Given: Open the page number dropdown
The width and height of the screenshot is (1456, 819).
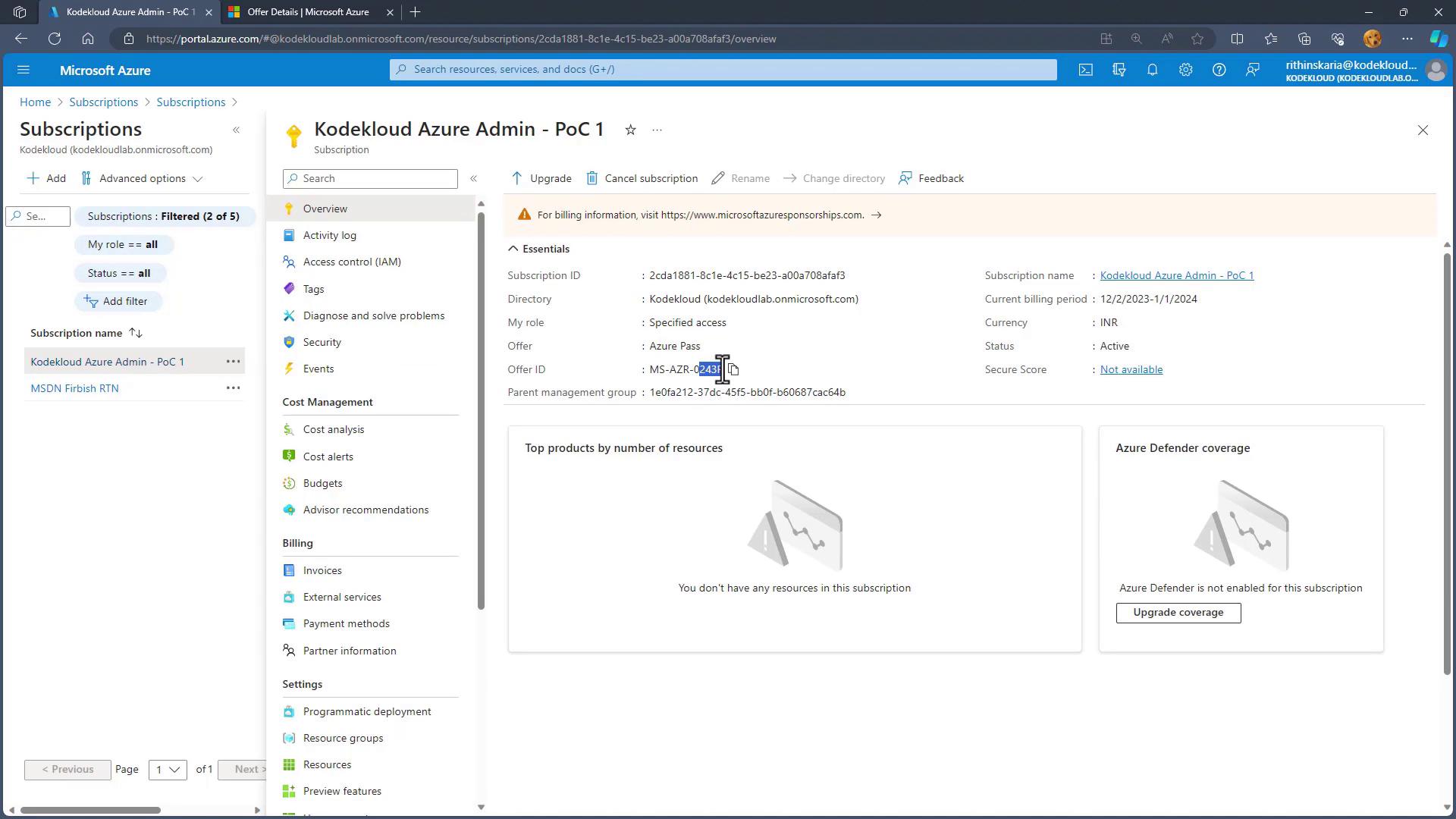Looking at the screenshot, I should pos(167,770).
